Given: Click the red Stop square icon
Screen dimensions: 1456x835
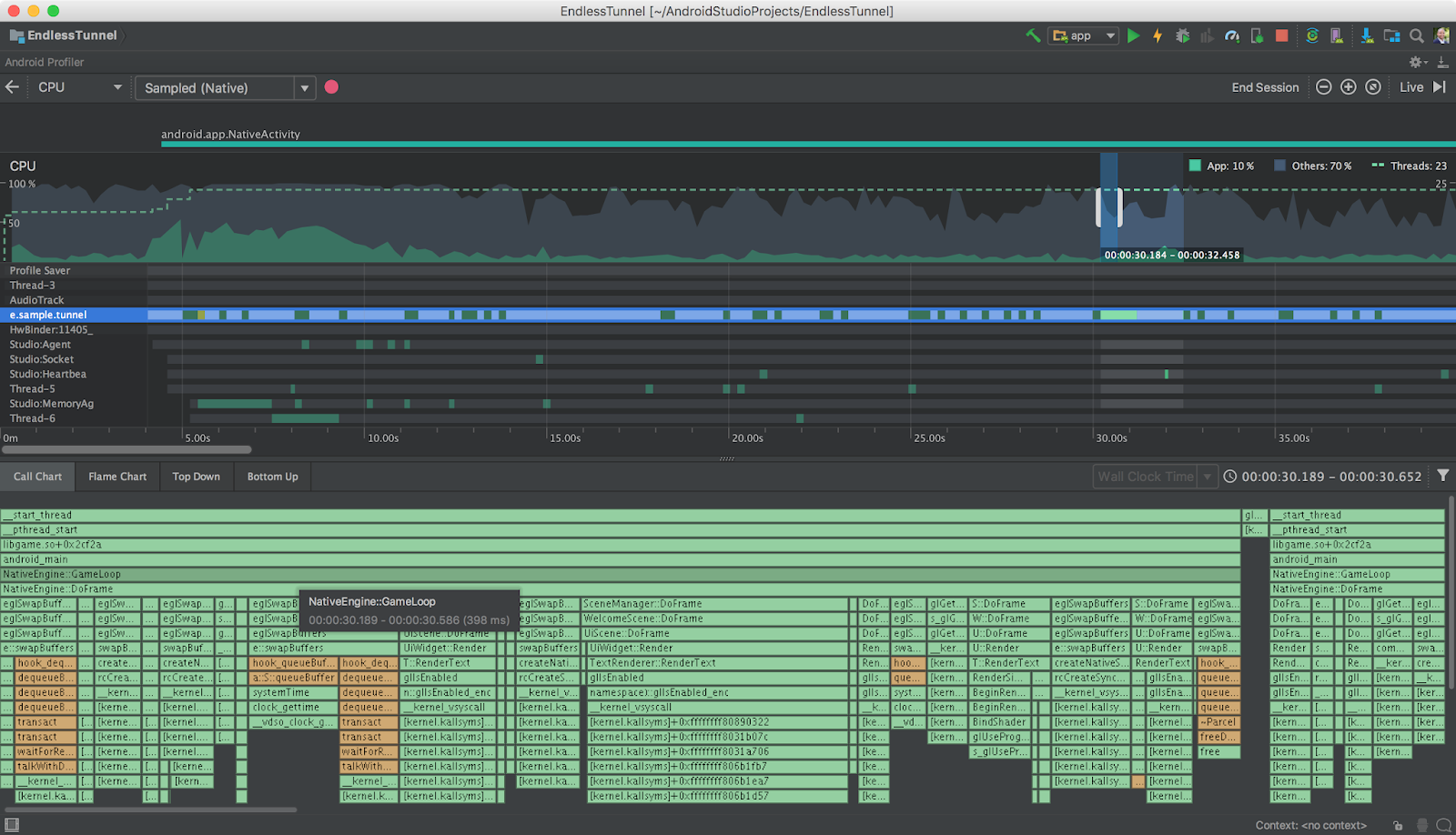Looking at the screenshot, I should tap(1281, 35).
